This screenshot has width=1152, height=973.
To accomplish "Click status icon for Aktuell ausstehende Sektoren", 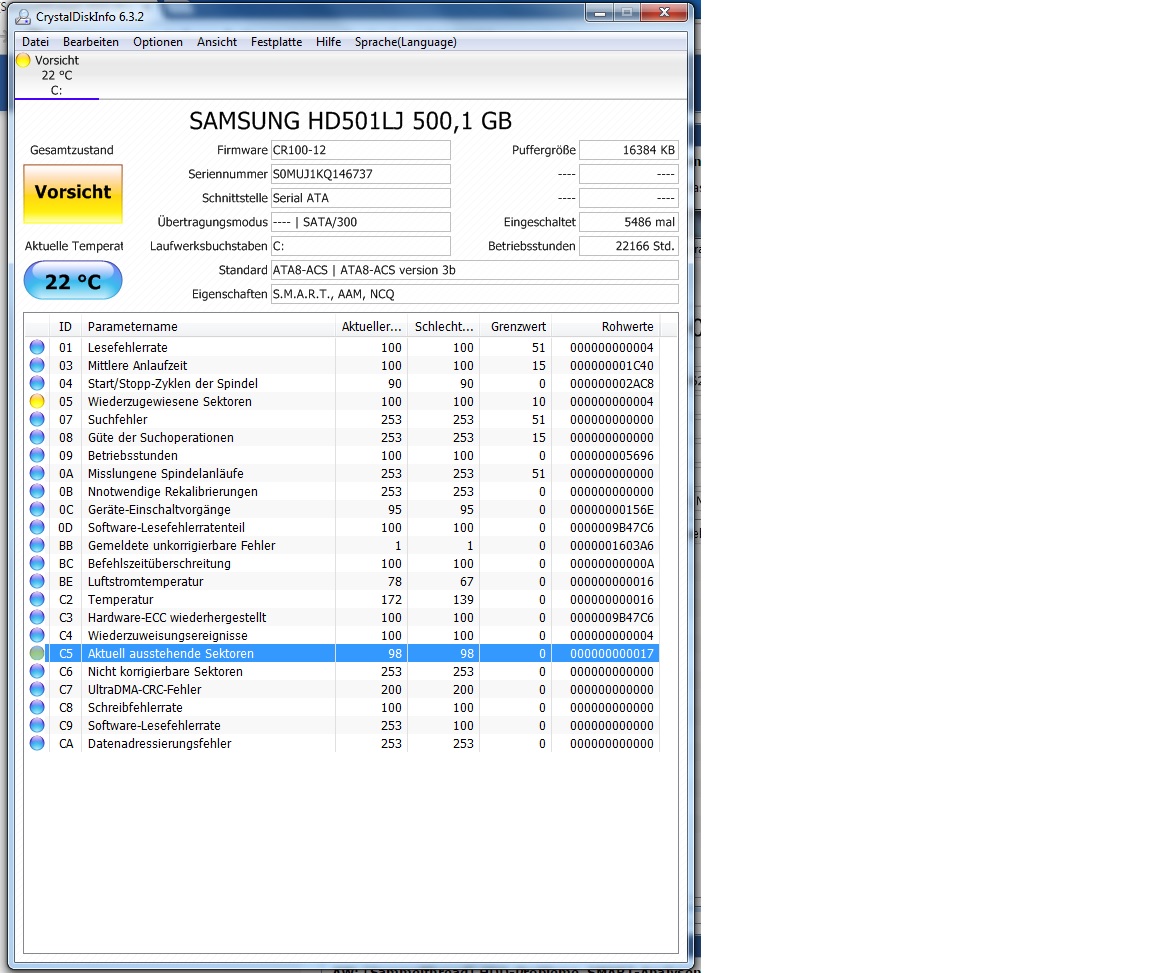I will (x=37, y=653).
